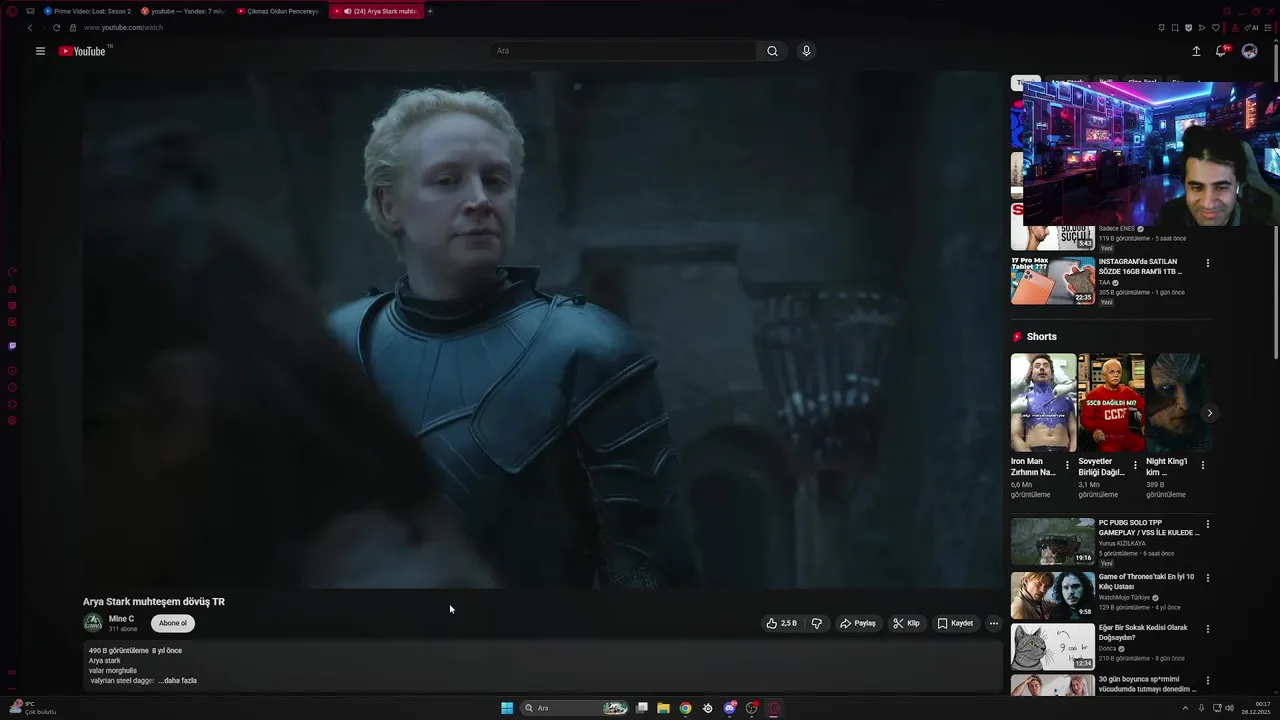Screen dimensions: 1280x720
Task: Open Opera profile icon in toolbar
Action: pos(1237,28)
